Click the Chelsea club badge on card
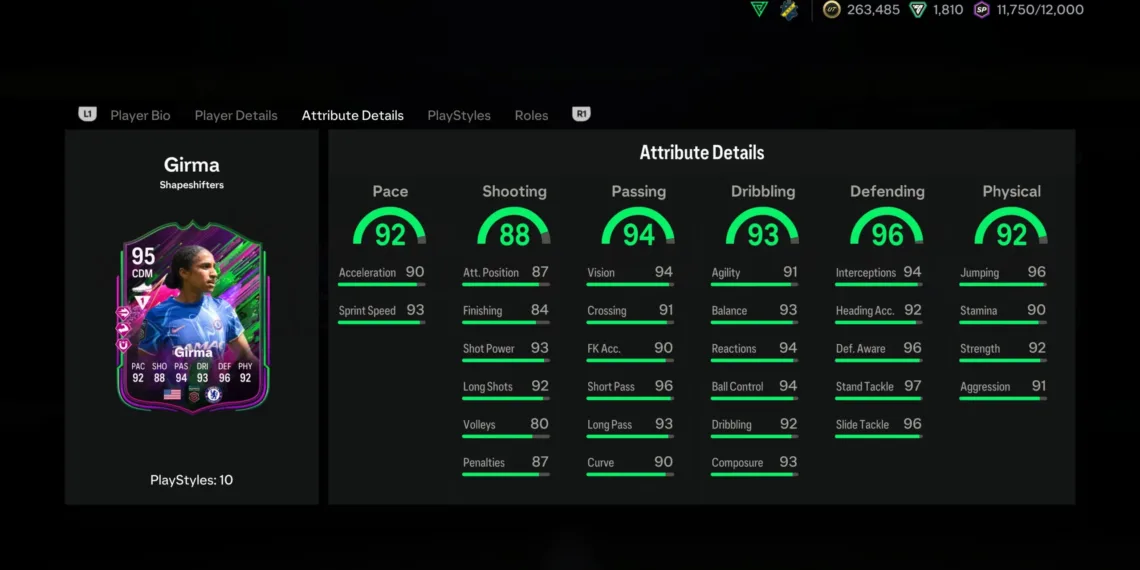This screenshot has width=1140, height=570. (x=212, y=395)
